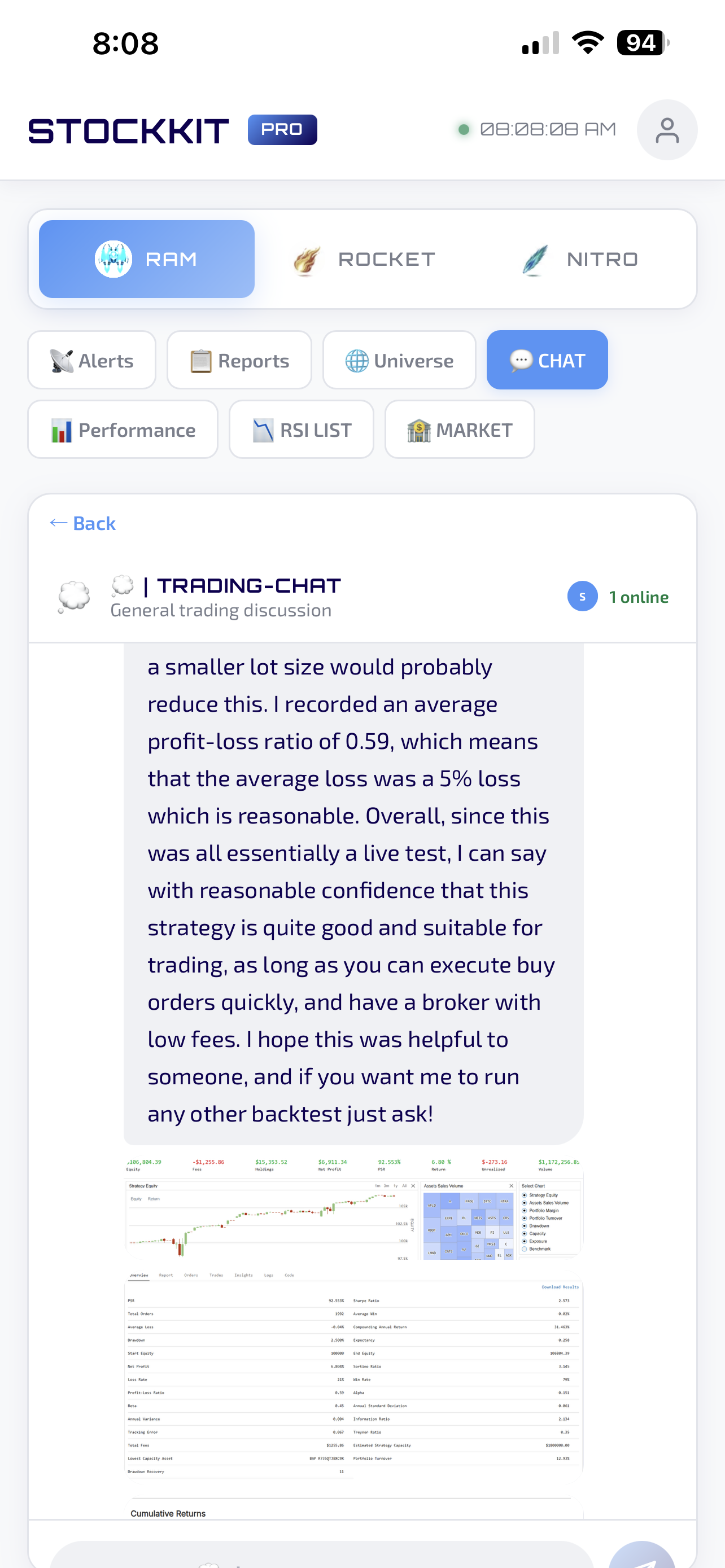Click the CHAT speech bubble icon
Image resolution: width=725 pixels, height=1568 pixels.
pos(522,360)
